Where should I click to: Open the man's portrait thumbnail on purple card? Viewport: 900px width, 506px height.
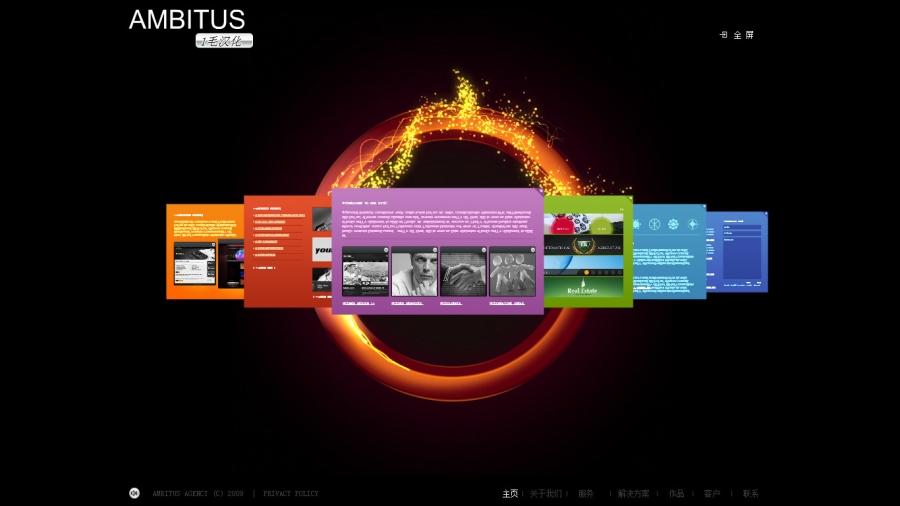tap(414, 272)
